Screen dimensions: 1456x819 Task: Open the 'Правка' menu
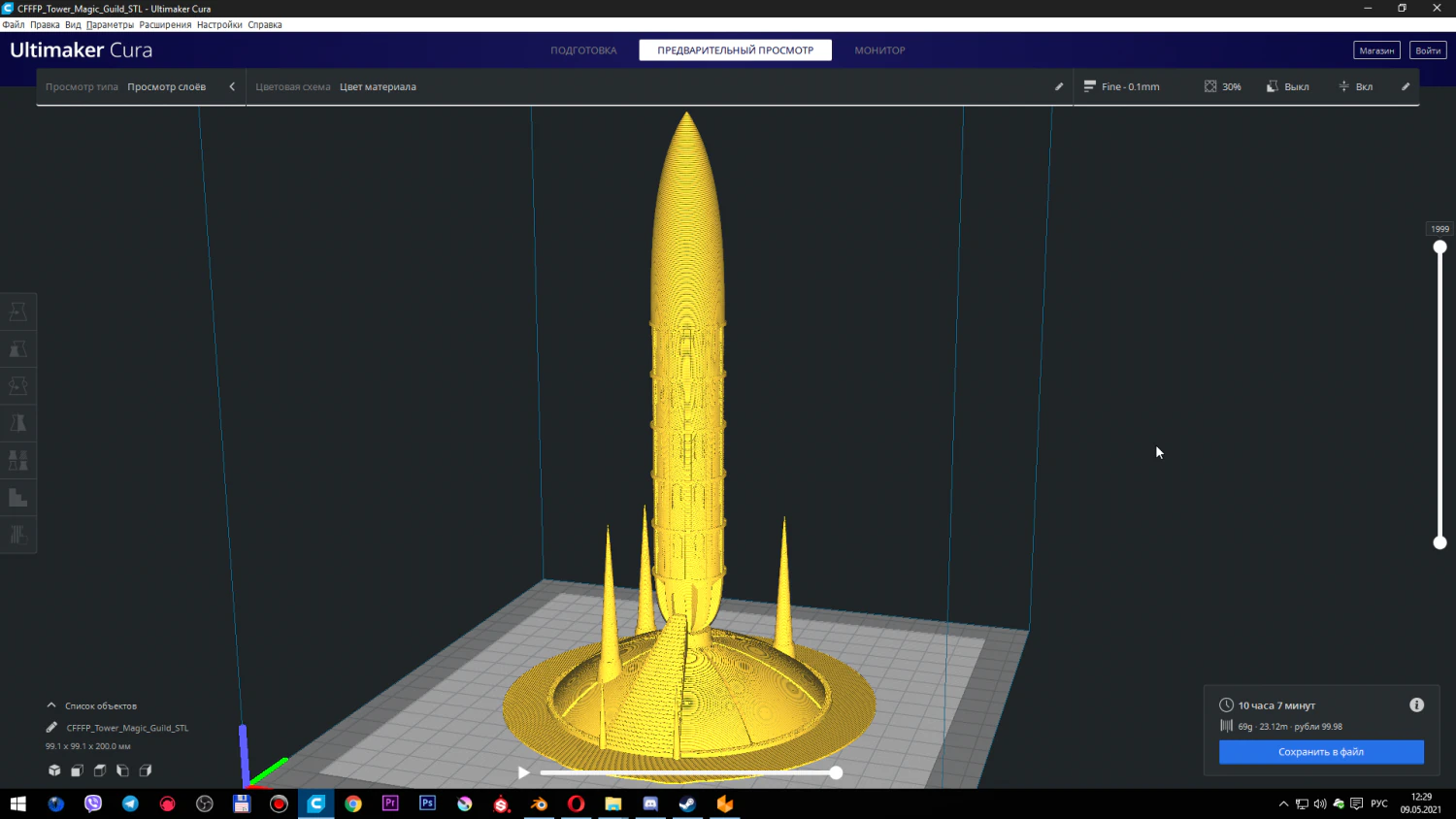(45, 24)
